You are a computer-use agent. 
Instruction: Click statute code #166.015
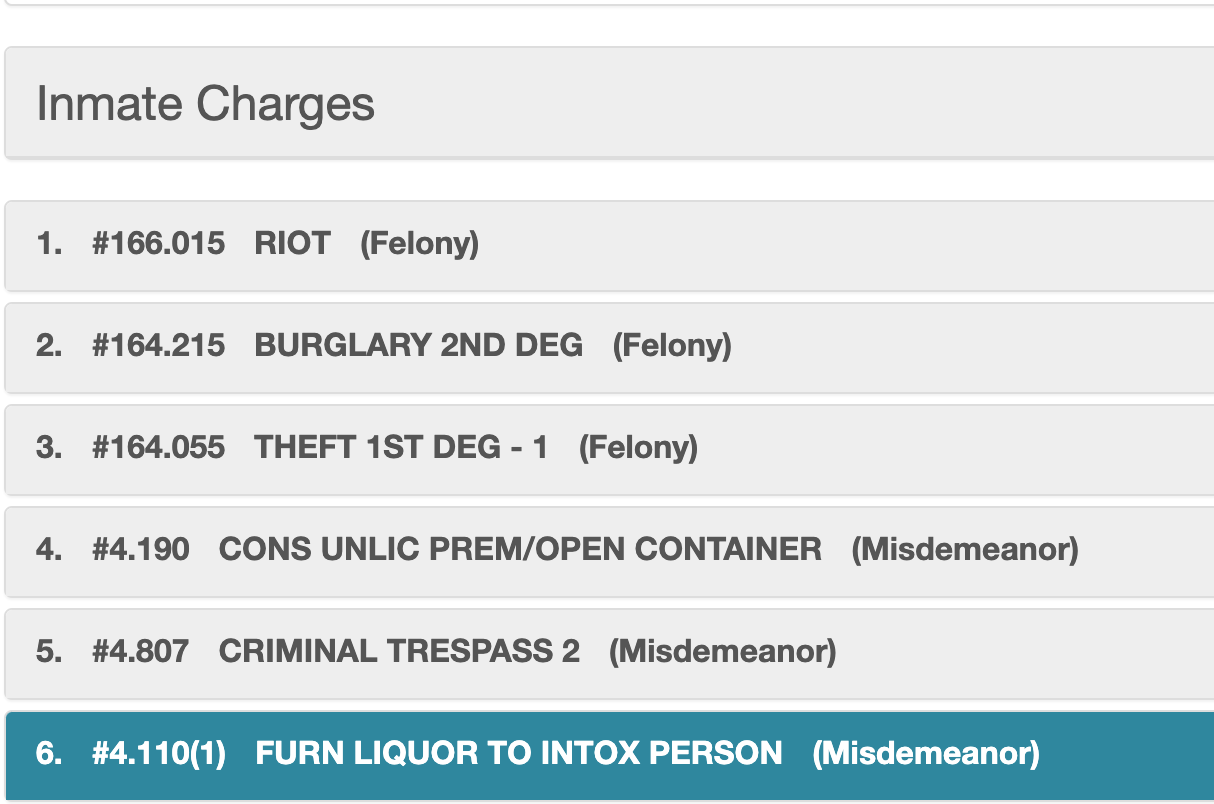pos(158,244)
